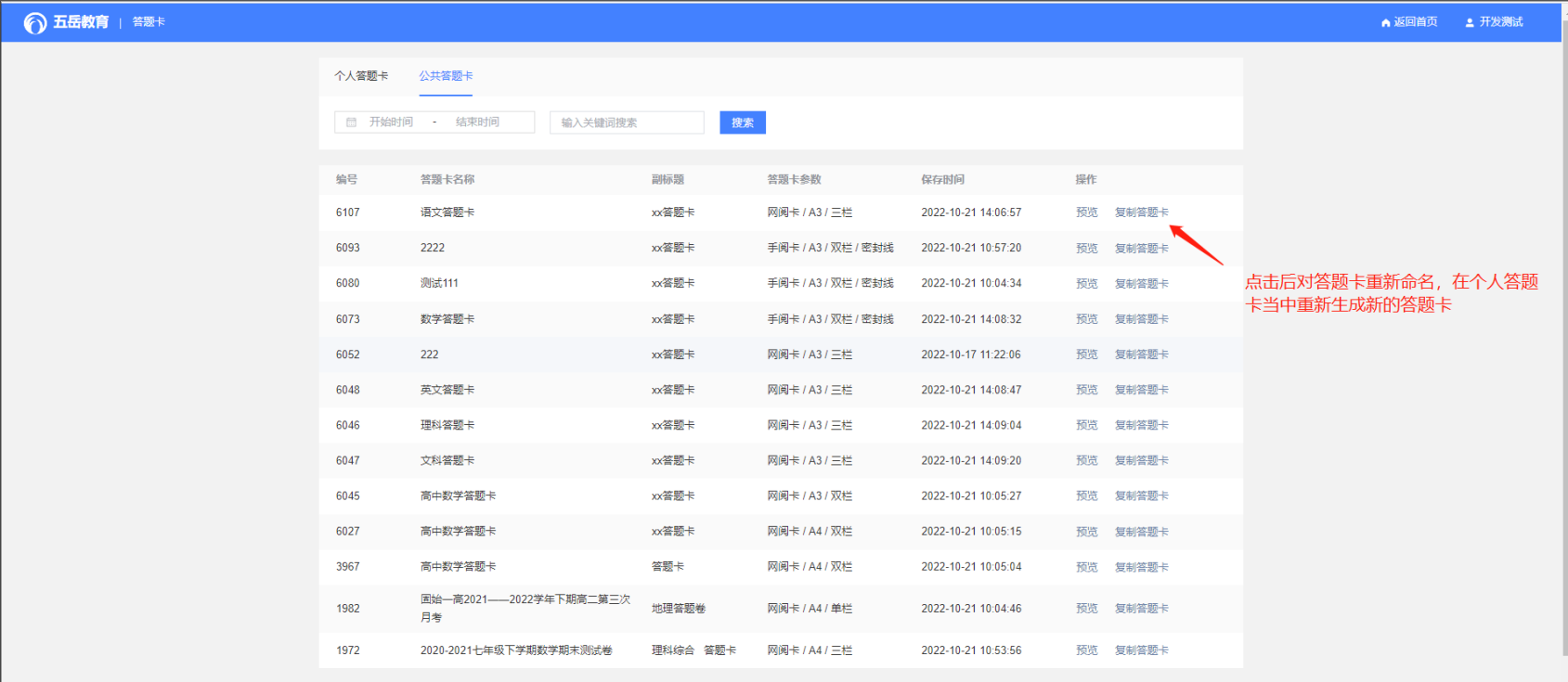
Task: Preview the 语文答题卡 row 6107
Action: tap(1086, 212)
